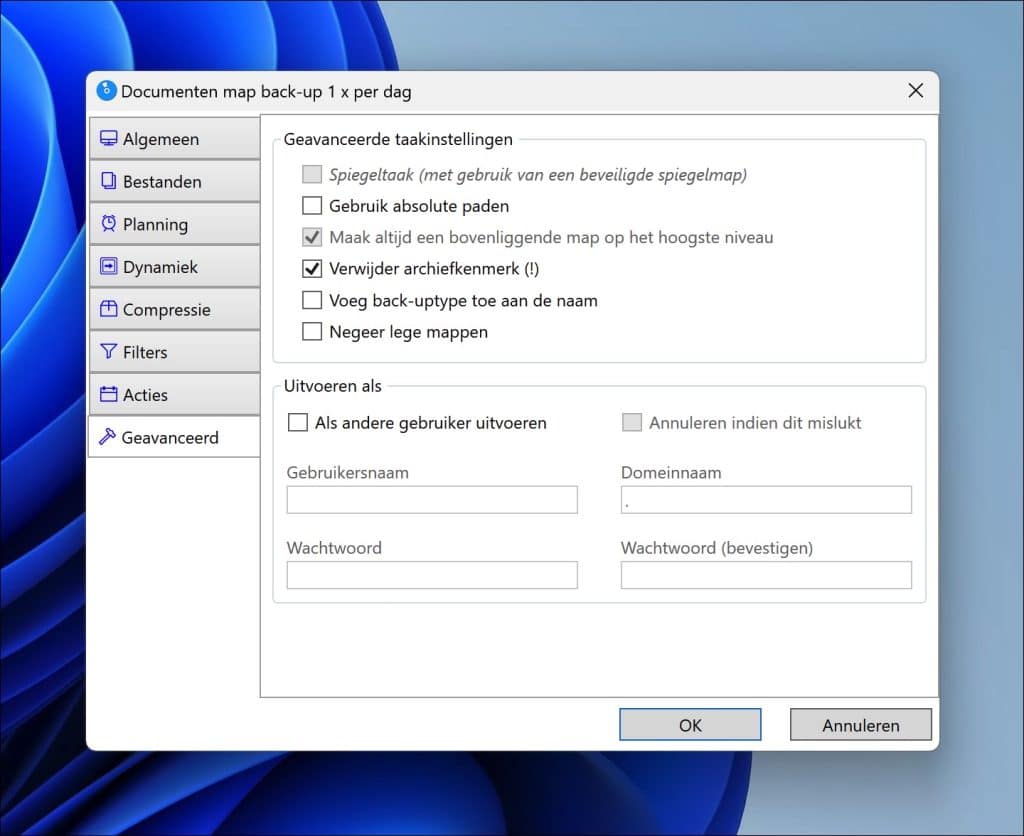The width and height of the screenshot is (1024, 836).
Task: Click the Annuleren button
Action: [x=861, y=725]
